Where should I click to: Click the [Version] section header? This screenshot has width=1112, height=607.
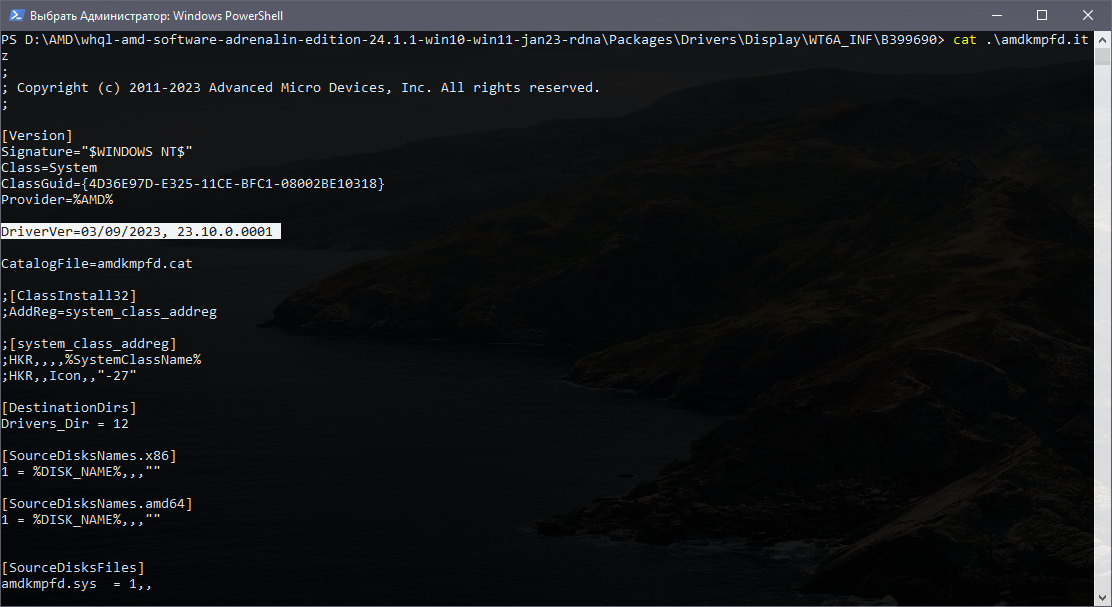(x=36, y=135)
